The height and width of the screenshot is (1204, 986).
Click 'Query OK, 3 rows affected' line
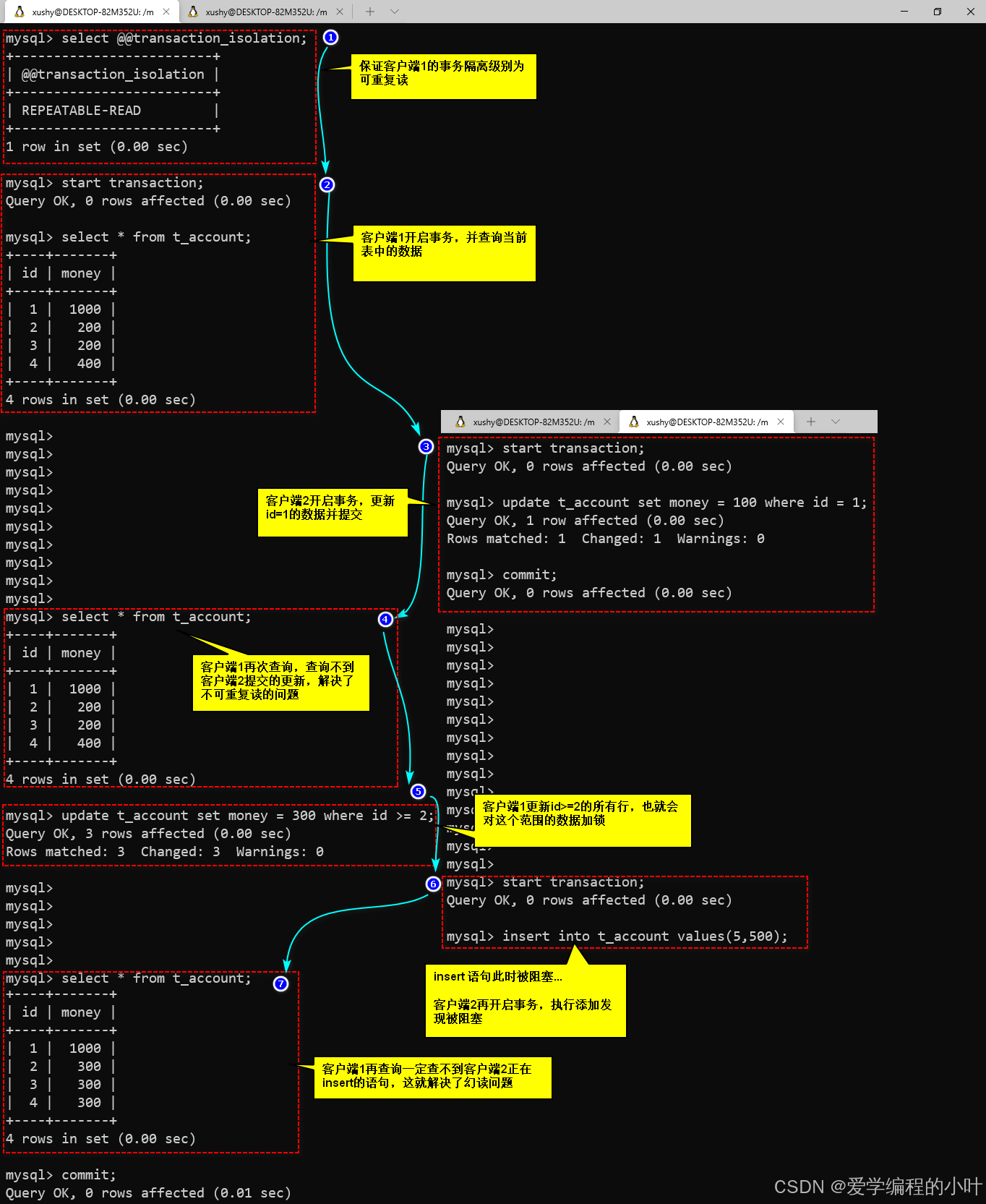tap(148, 834)
